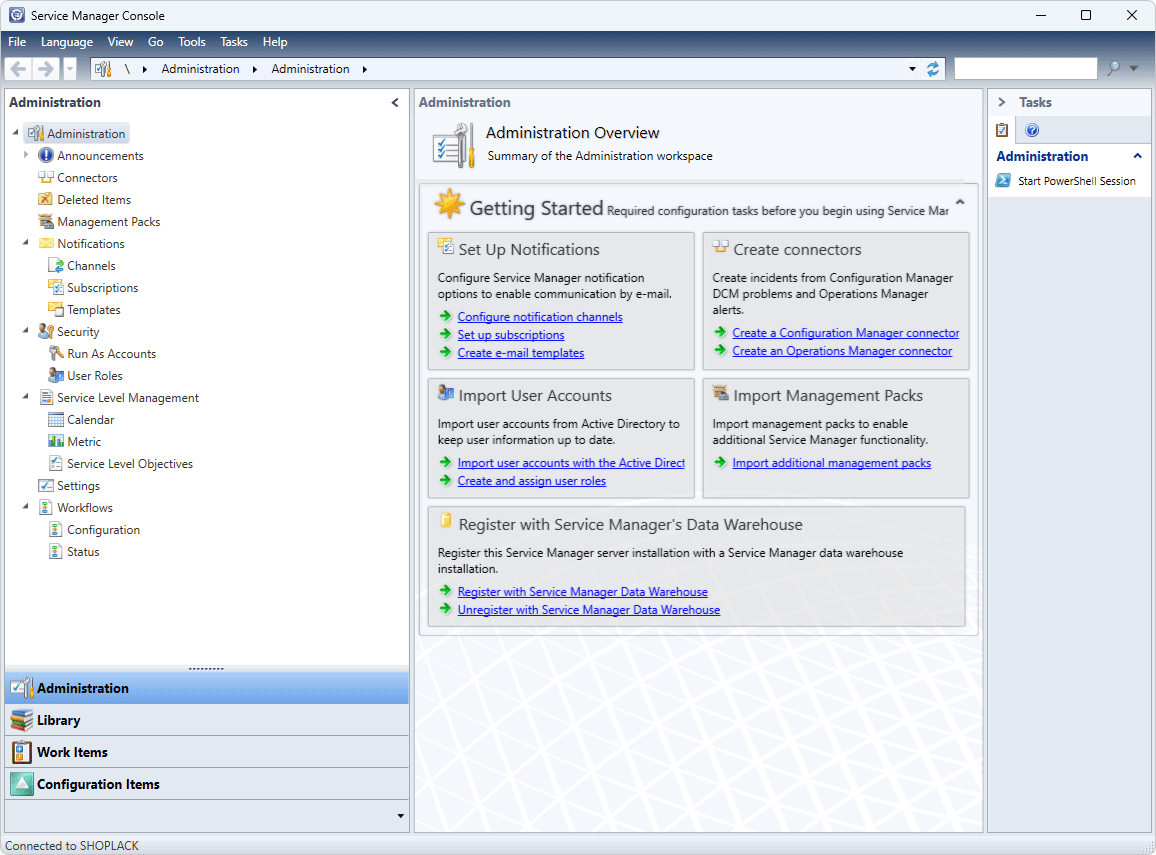Viewport: 1156px width, 855px height.
Task: Open the Go menu
Action: pos(156,42)
